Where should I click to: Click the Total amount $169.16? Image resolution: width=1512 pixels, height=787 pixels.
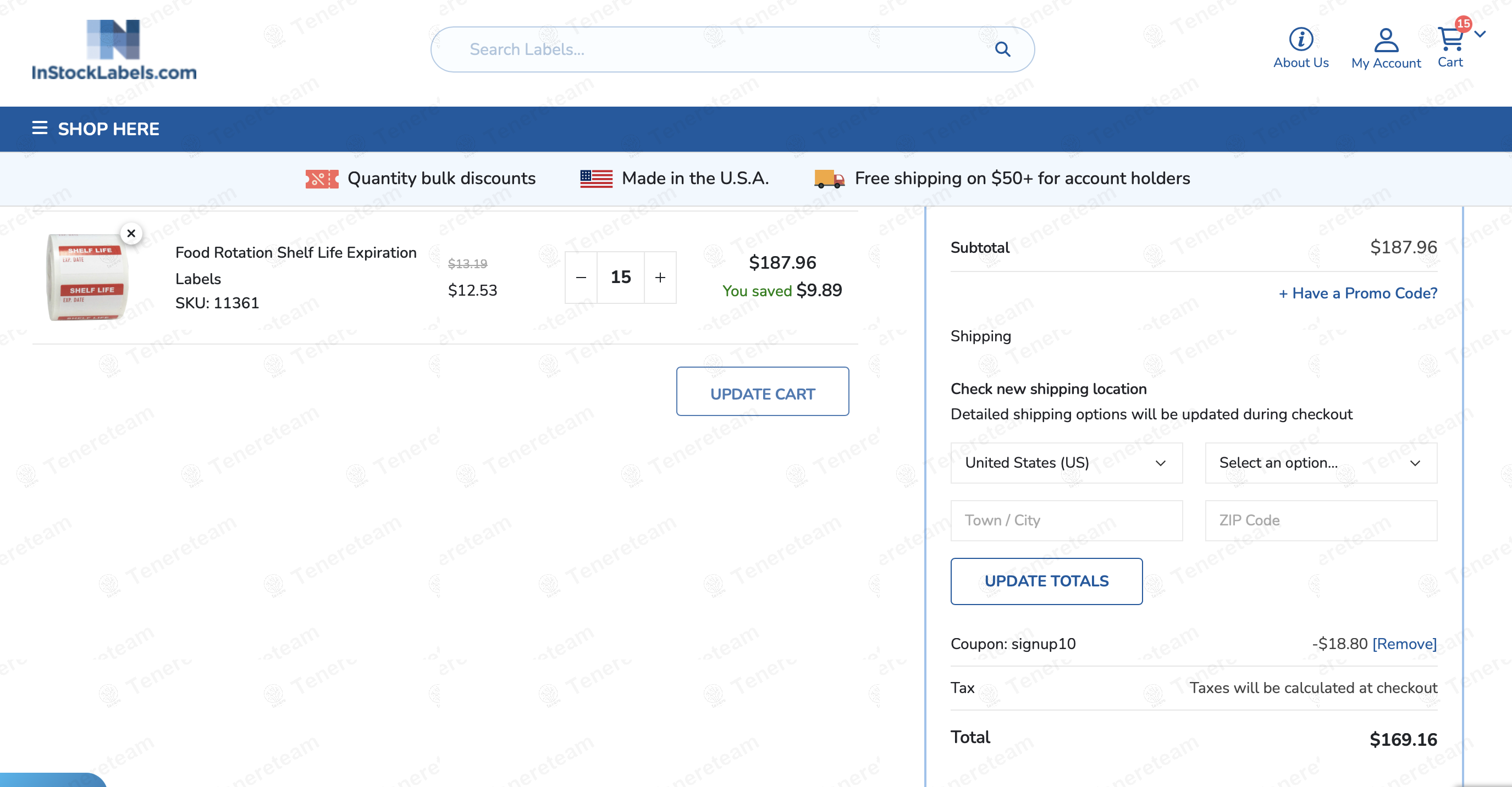point(1403,740)
